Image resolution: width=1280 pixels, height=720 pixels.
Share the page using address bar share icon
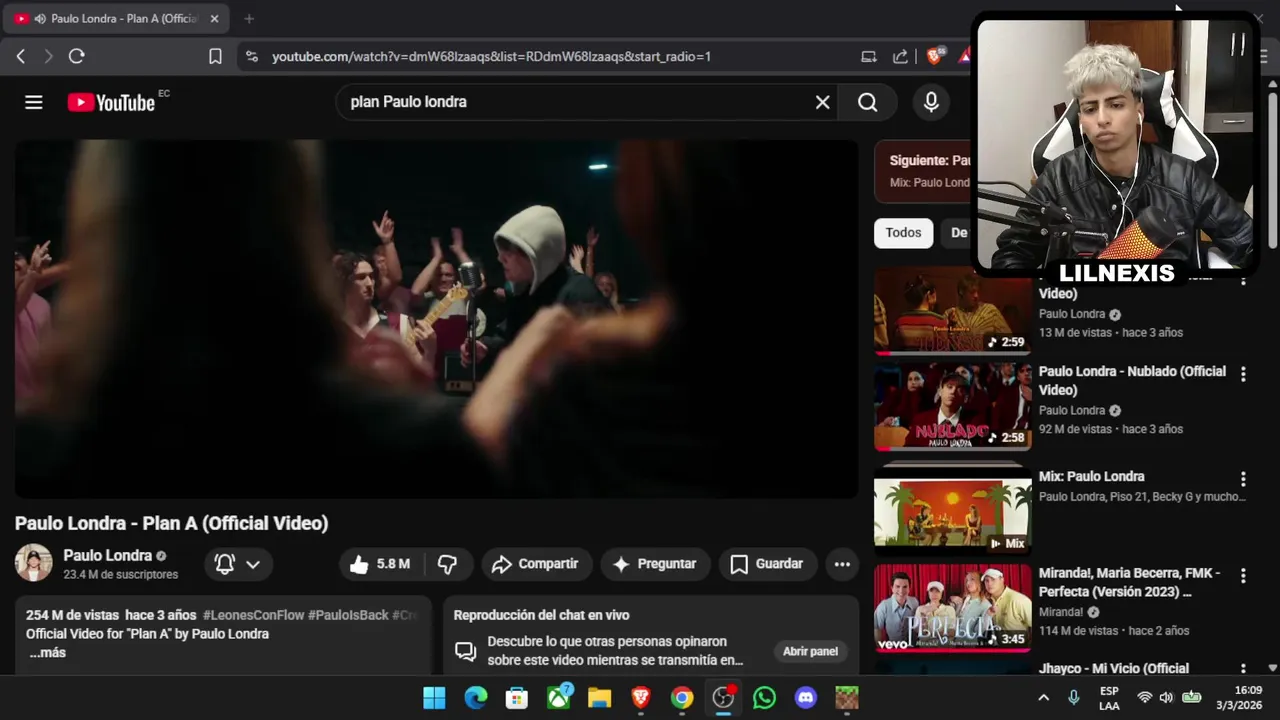pyautogui.click(x=900, y=56)
